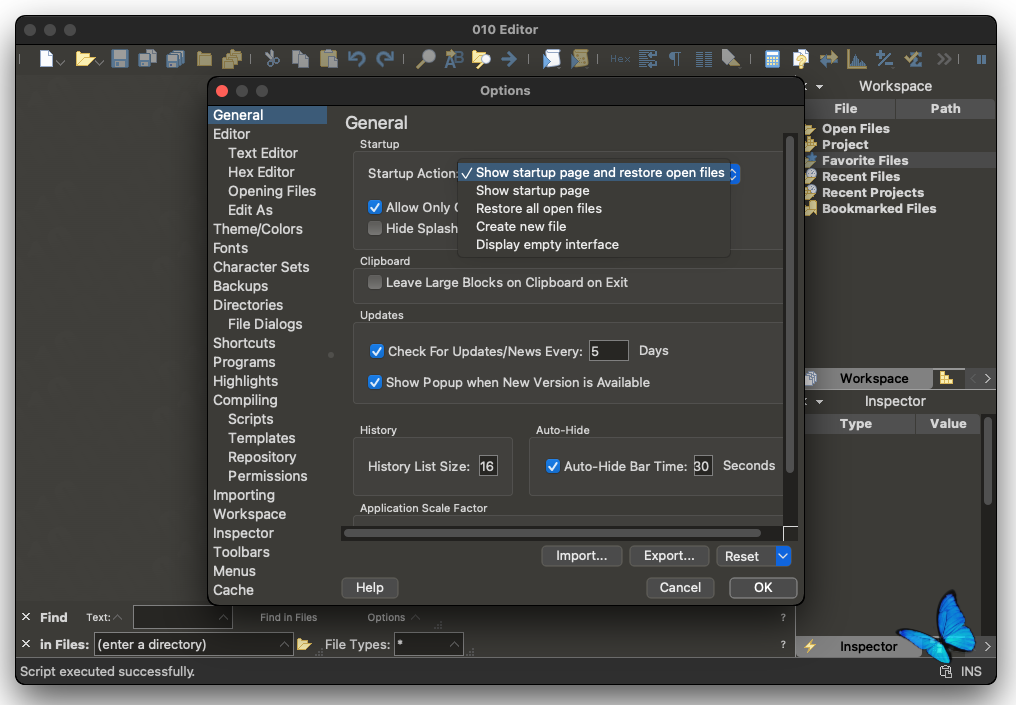The width and height of the screenshot is (1016, 705).
Task: Click the Find magnifying glass icon
Action: click(425, 59)
